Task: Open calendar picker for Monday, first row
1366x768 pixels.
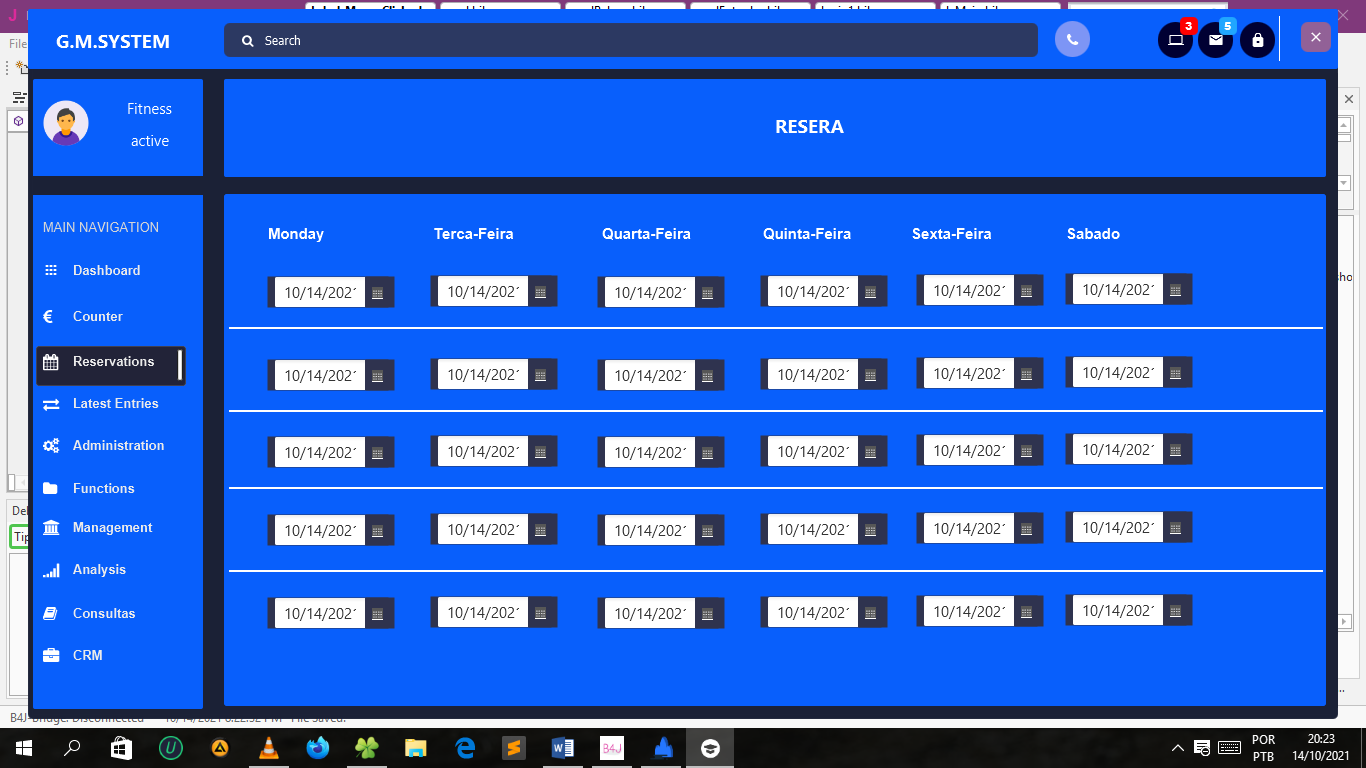Action: point(378,293)
